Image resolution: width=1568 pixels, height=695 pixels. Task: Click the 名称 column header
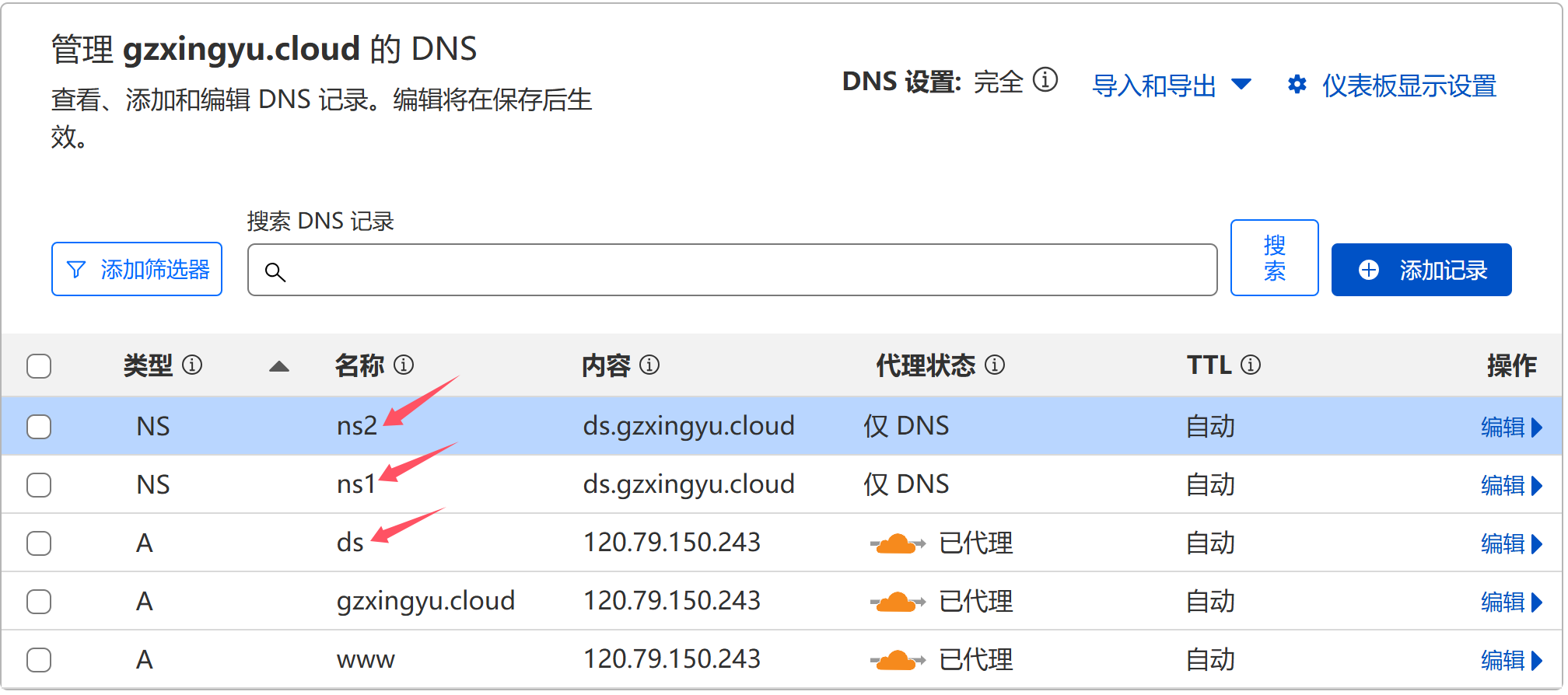(359, 365)
